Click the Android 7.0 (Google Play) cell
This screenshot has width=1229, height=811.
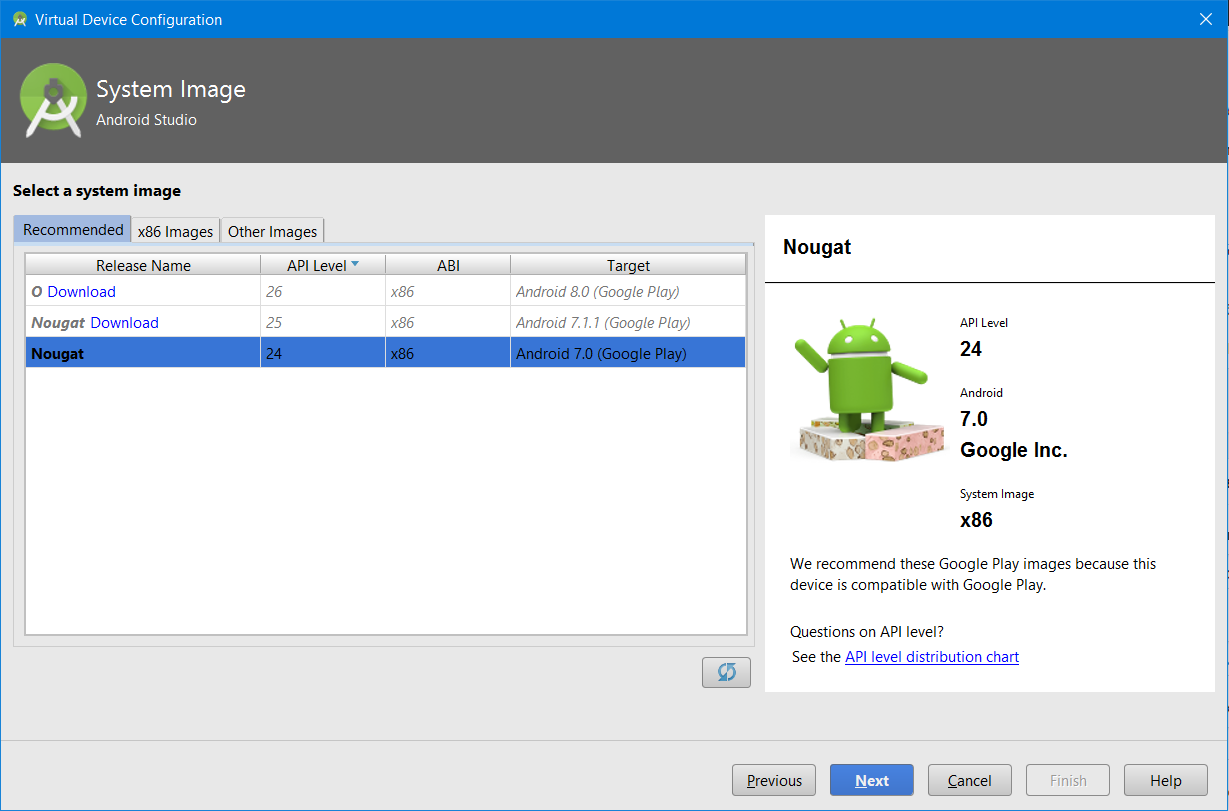(x=628, y=353)
